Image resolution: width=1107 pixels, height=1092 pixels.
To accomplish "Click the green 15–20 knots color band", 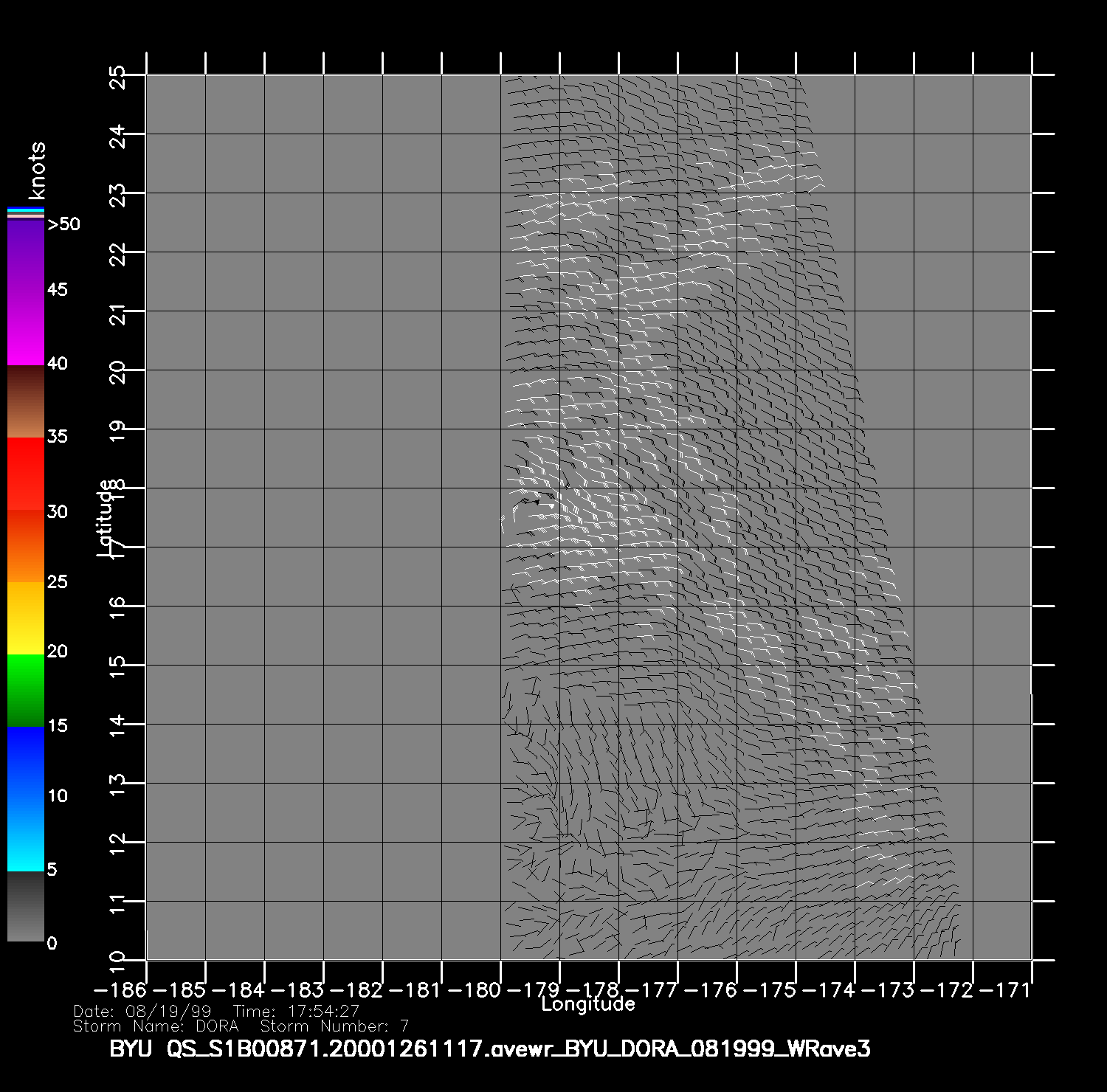I will (x=25, y=690).
